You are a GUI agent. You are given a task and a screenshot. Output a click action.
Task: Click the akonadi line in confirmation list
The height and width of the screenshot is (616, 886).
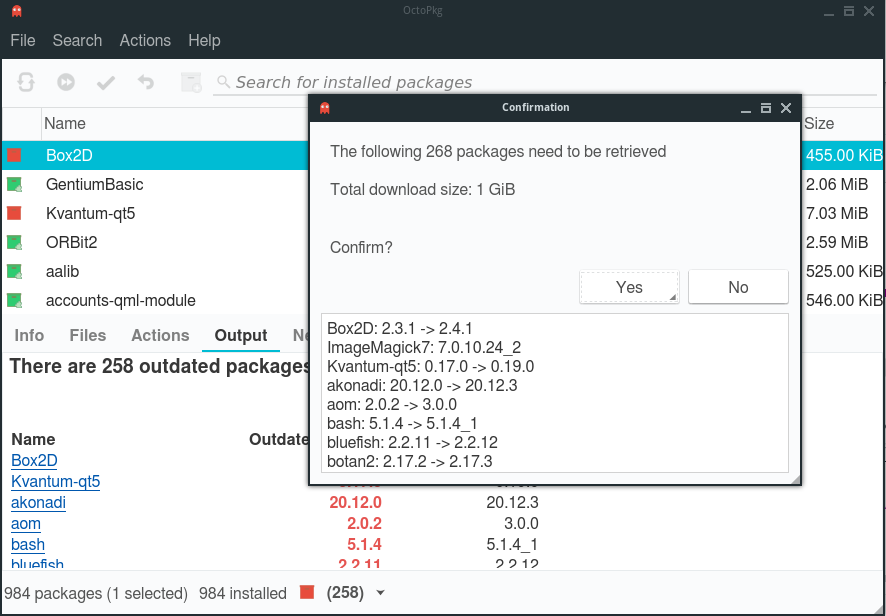pyautogui.click(x=422, y=385)
